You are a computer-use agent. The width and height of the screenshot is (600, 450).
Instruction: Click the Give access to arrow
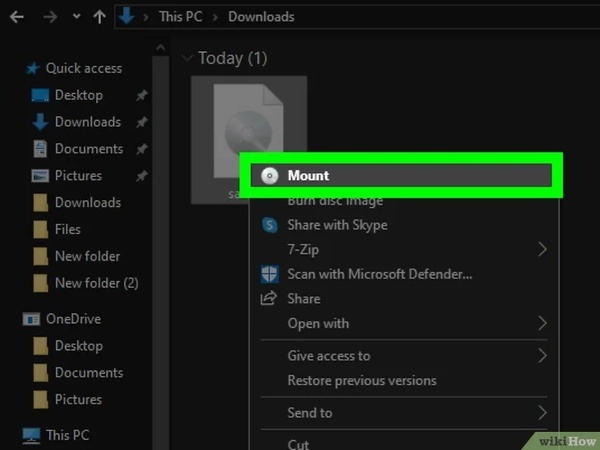tap(542, 356)
